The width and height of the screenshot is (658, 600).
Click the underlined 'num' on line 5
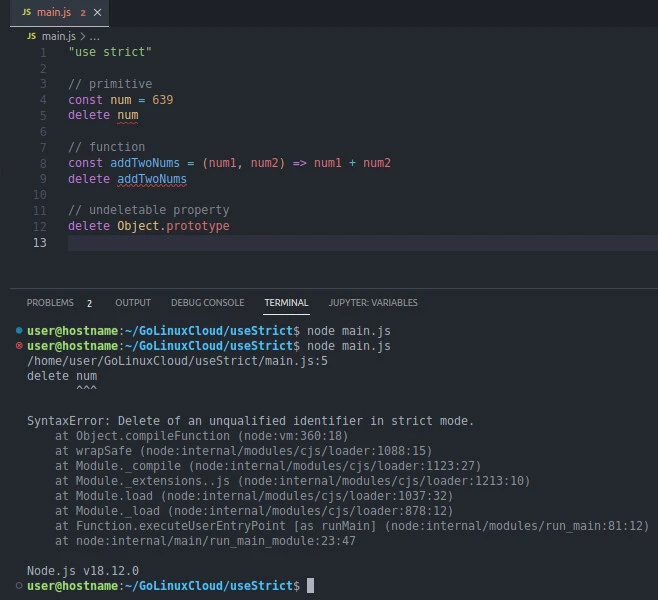pyautogui.click(x=128, y=115)
